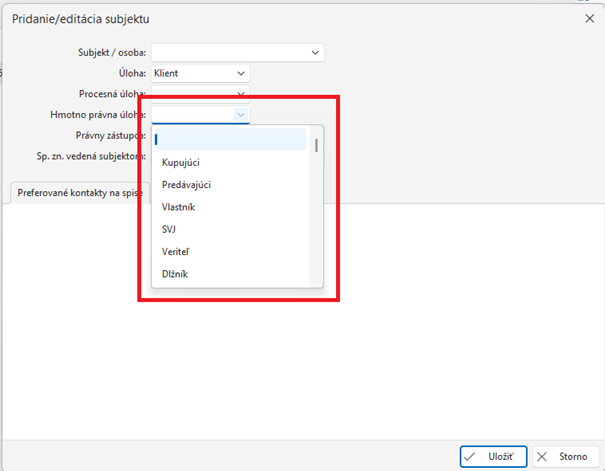The width and height of the screenshot is (605, 471).
Task: Expand the Procesná úloha dropdown arrow
Action: 241,93
